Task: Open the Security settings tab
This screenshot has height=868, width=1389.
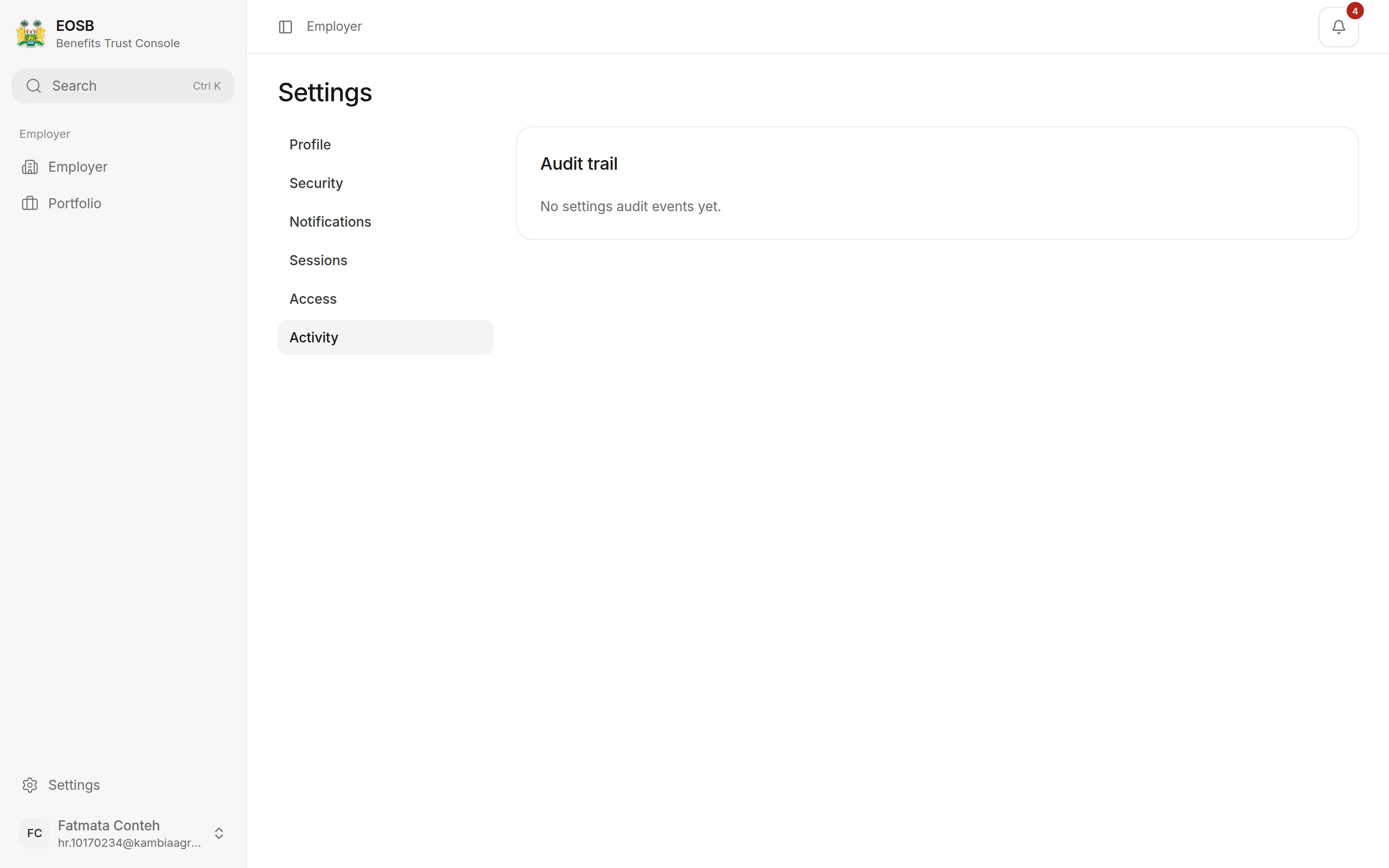Action: tap(386, 183)
